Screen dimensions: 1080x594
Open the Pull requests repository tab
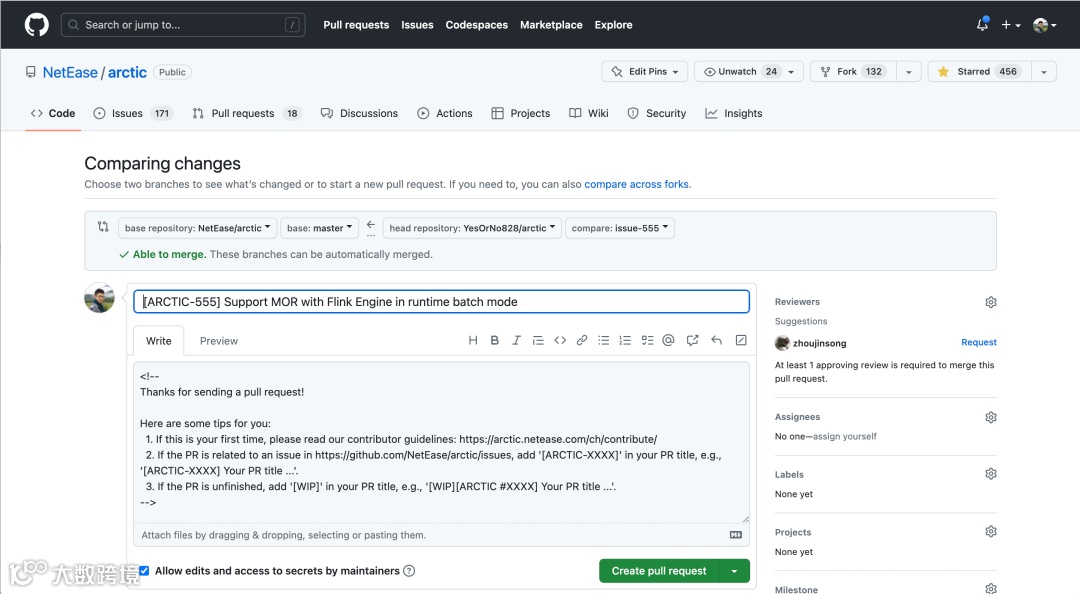tap(242, 114)
